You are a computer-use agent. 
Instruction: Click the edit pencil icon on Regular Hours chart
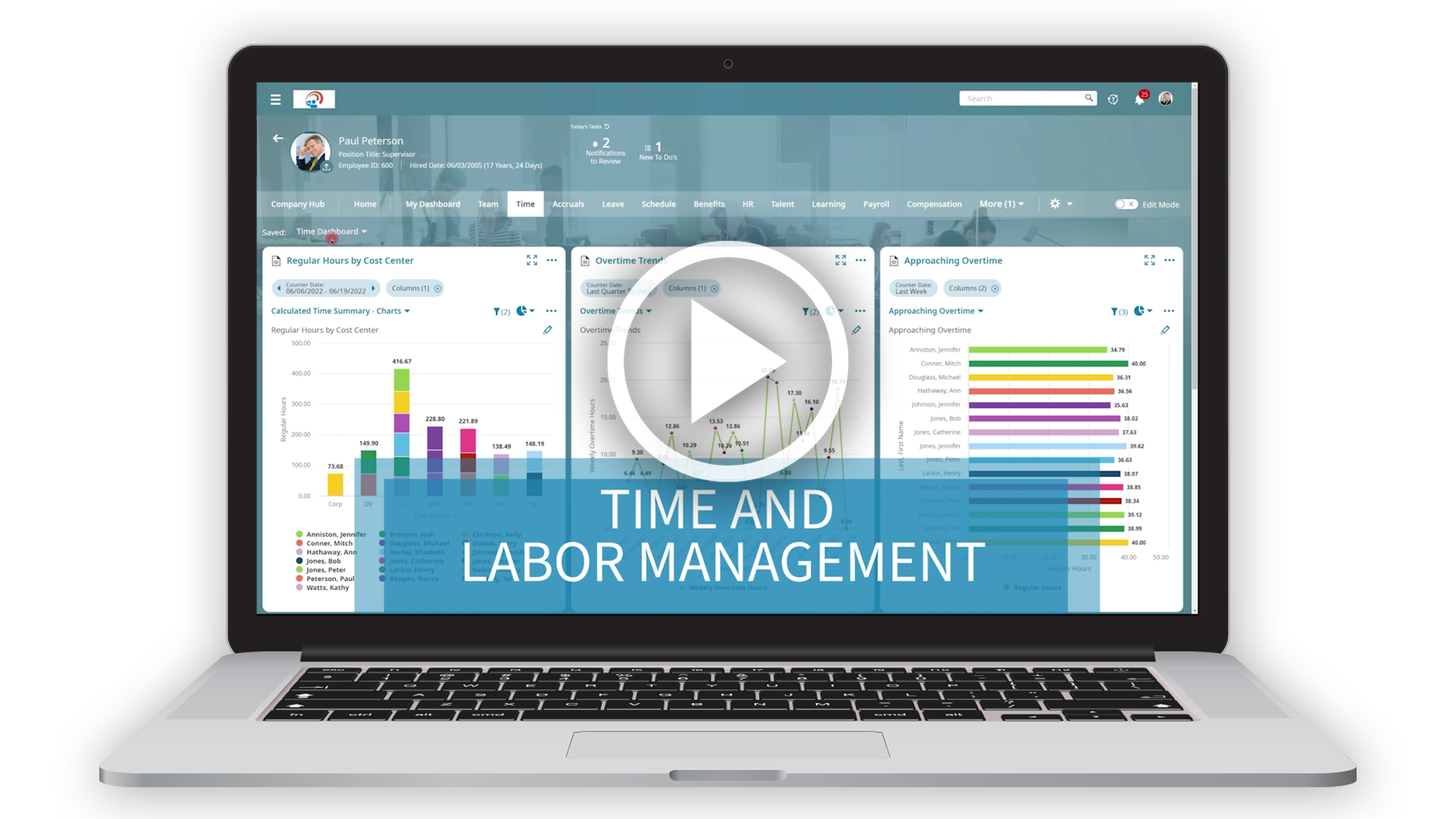(x=547, y=330)
